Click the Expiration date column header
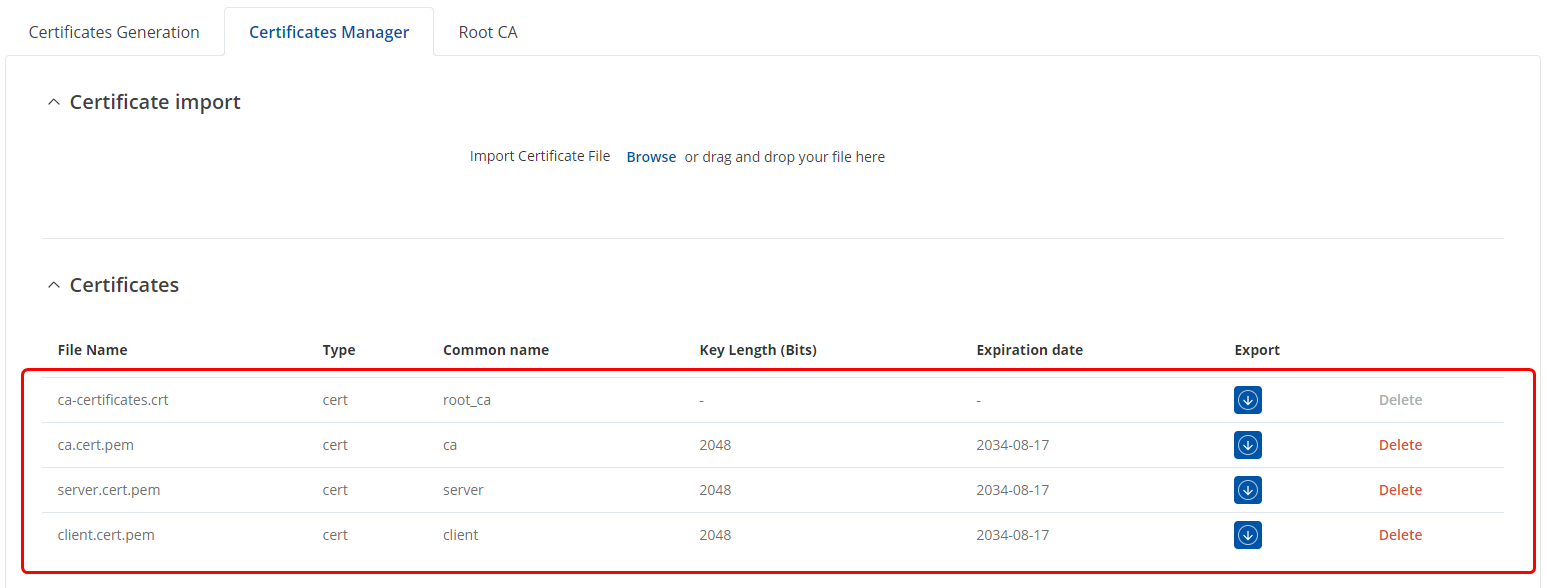 click(1029, 350)
